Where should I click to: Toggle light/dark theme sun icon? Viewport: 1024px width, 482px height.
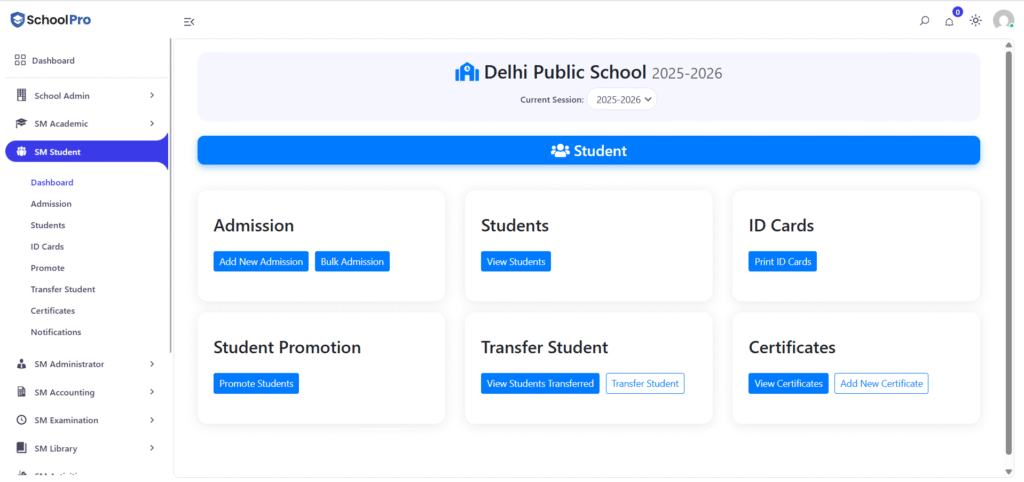pos(976,20)
